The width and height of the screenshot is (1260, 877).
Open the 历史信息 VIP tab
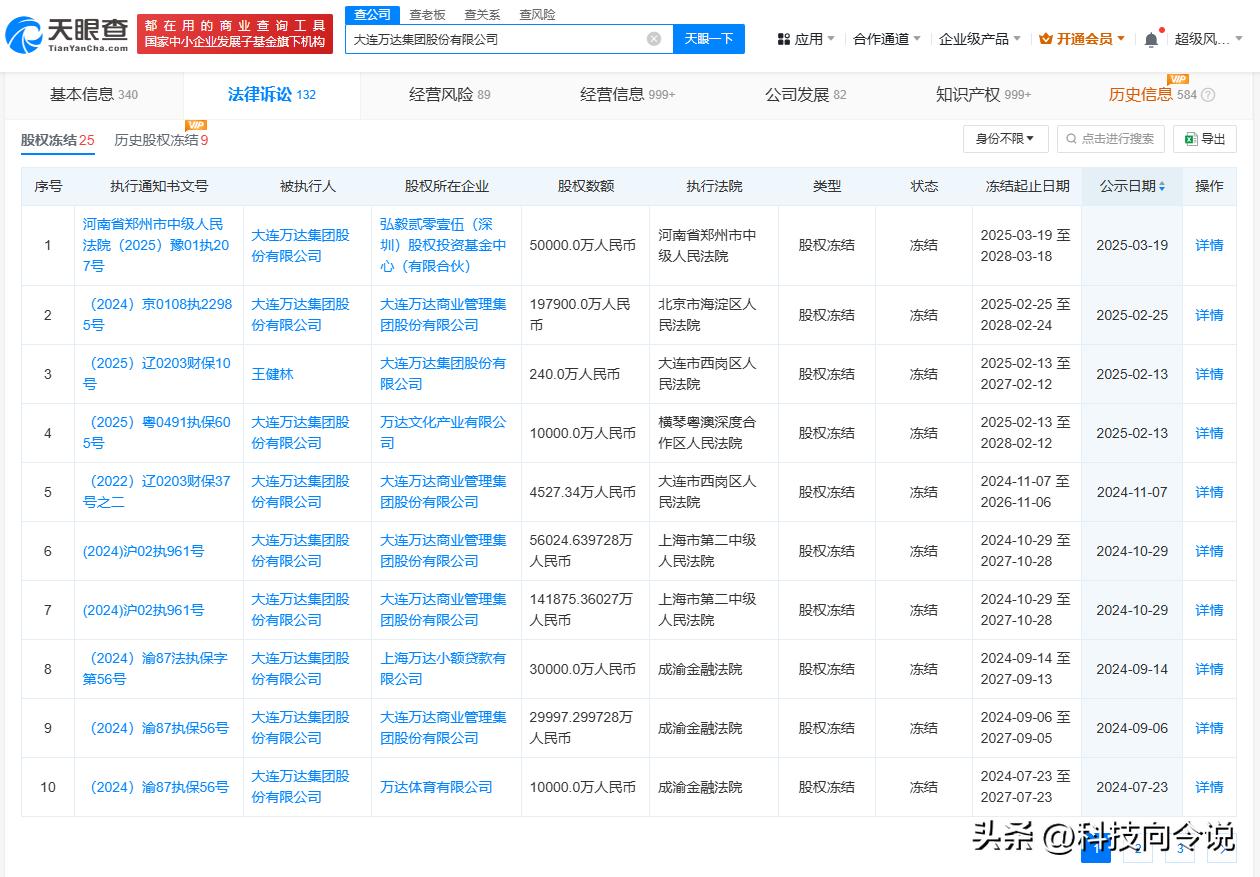1152,95
